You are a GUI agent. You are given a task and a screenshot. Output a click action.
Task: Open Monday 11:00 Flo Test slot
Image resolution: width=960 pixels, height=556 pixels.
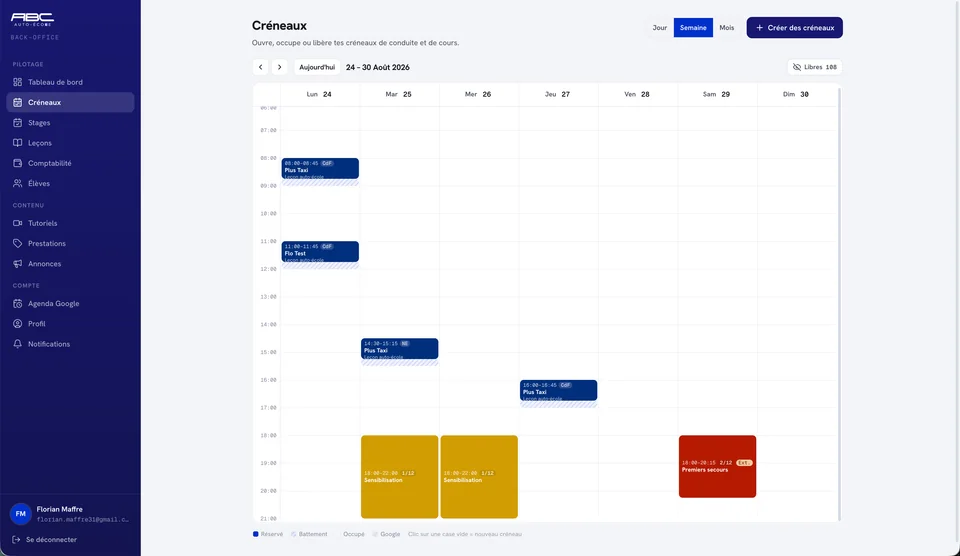pos(320,252)
